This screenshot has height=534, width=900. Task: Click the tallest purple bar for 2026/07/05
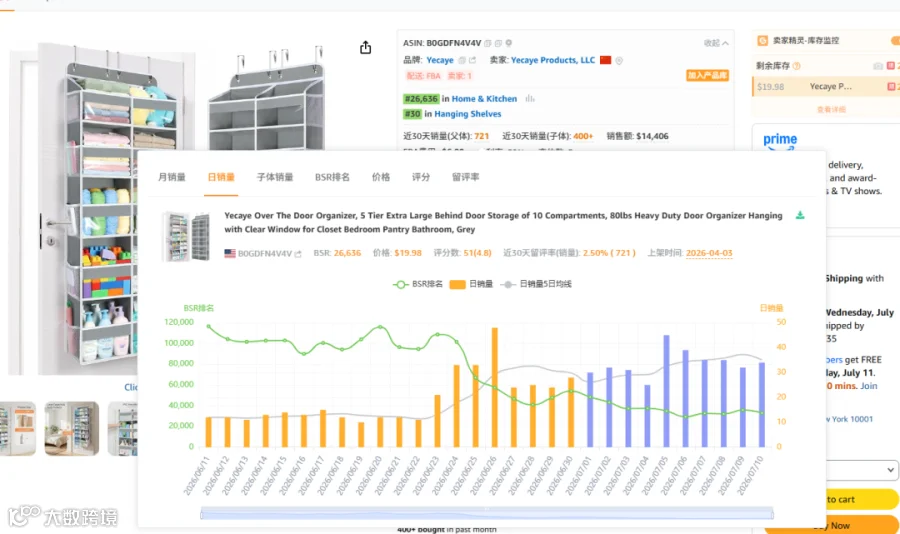tap(666, 391)
